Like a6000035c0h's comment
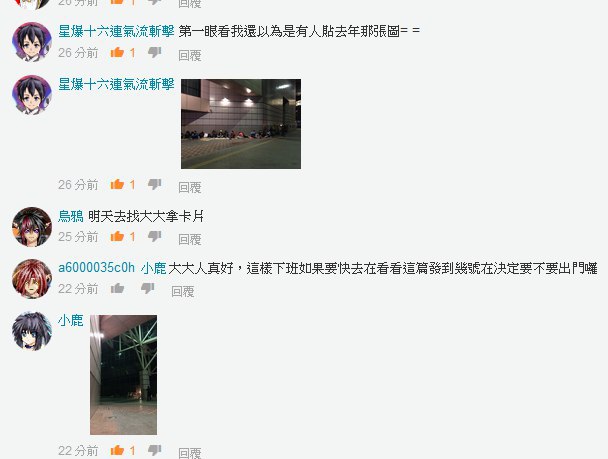 (117, 288)
